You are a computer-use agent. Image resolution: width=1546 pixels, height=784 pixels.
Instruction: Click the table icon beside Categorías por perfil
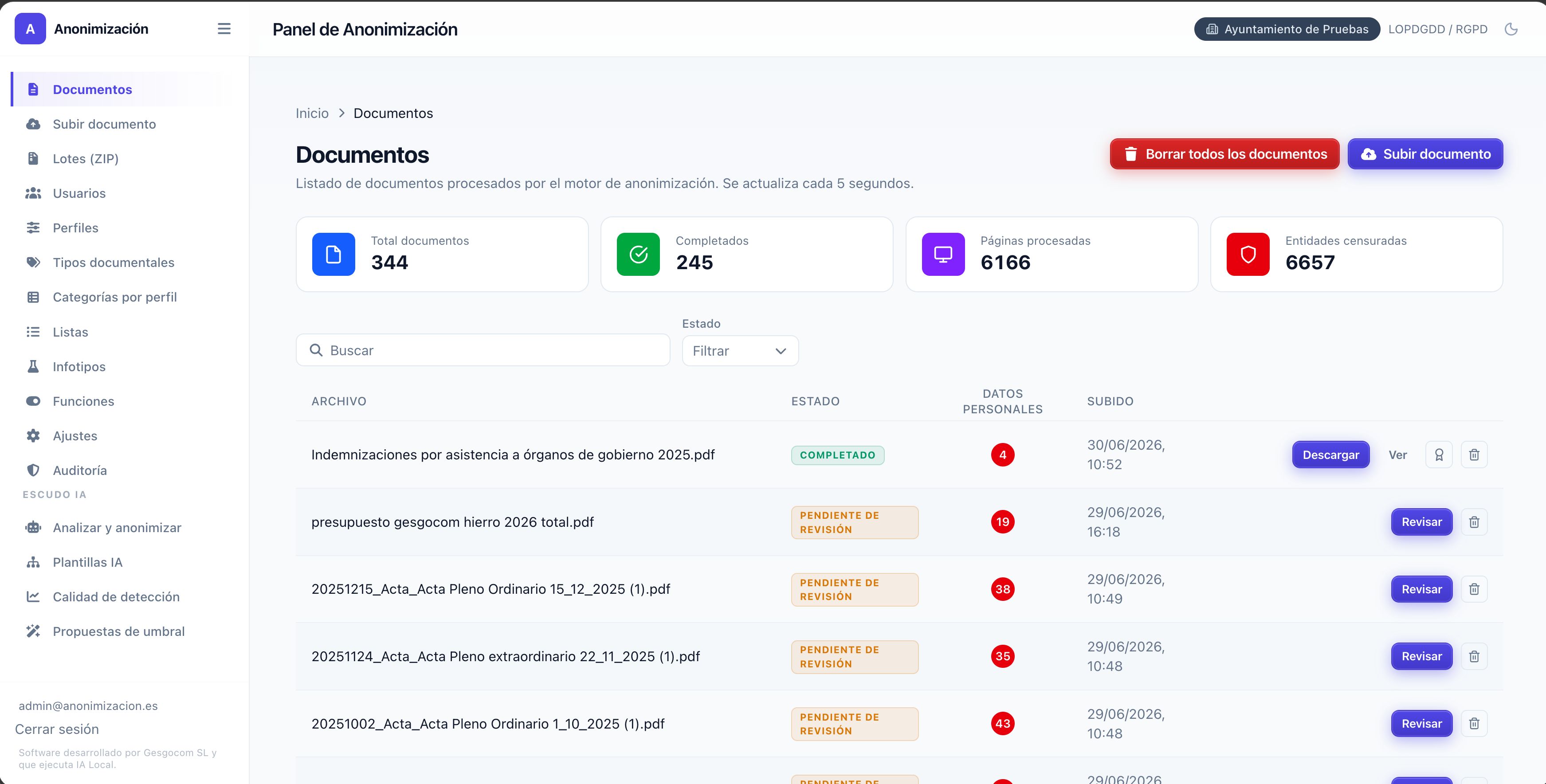point(33,297)
